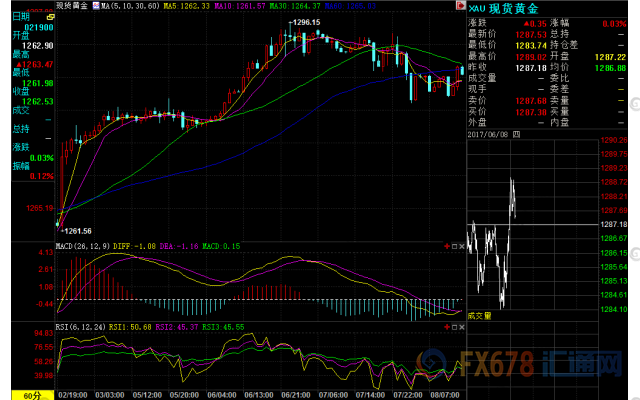Close the MACD indicator panel
The width and height of the screenshot is (640, 400).
(x=461, y=246)
